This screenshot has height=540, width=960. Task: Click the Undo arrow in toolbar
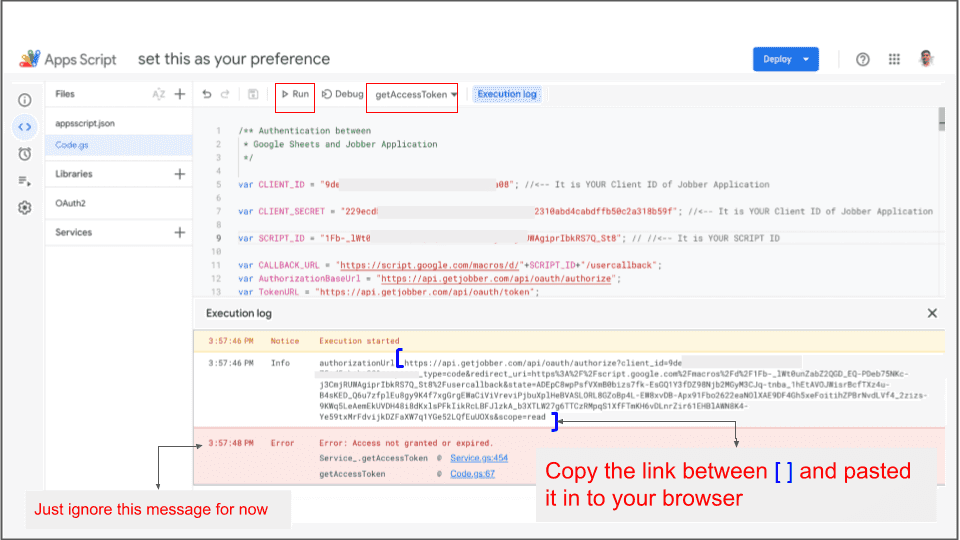coord(207,94)
